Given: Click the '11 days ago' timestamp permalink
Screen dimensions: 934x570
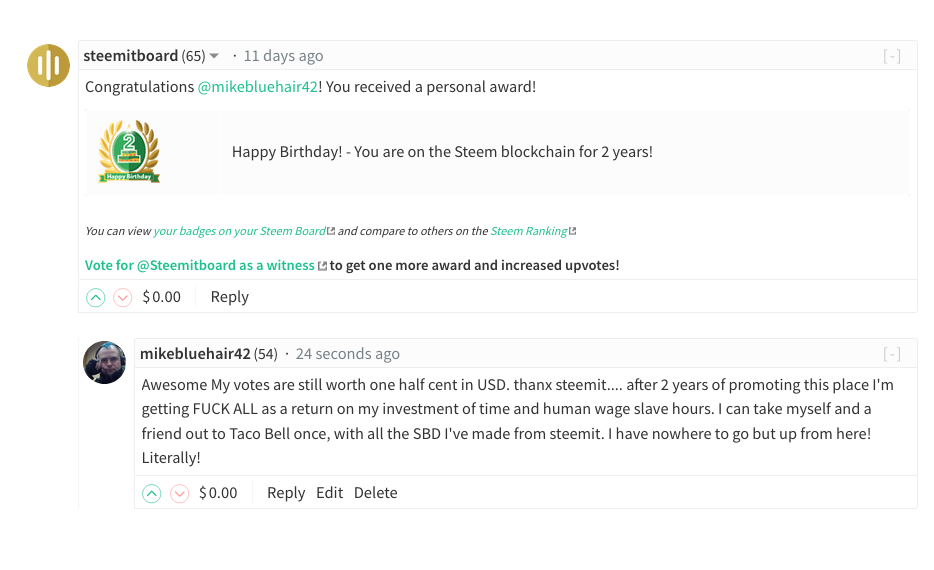Looking at the screenshot, I should coord(283,56).
